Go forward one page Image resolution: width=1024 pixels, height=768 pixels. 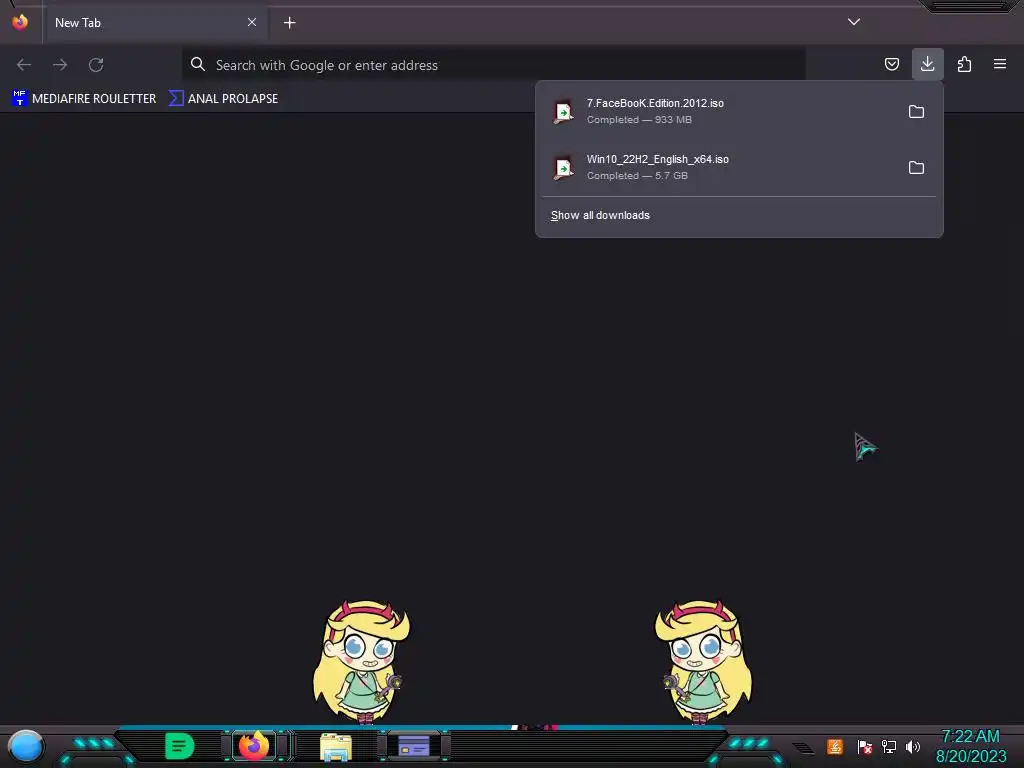tap(60, 65)
